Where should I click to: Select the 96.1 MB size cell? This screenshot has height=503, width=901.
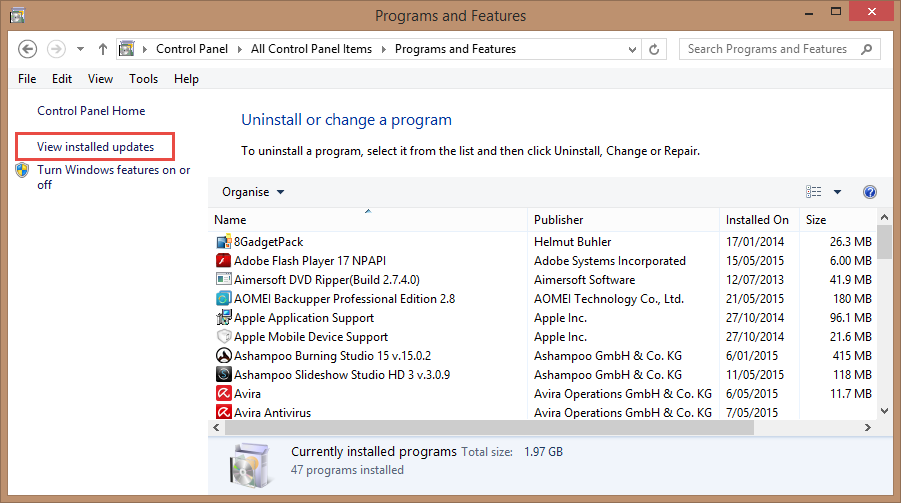tap(850, 318)
